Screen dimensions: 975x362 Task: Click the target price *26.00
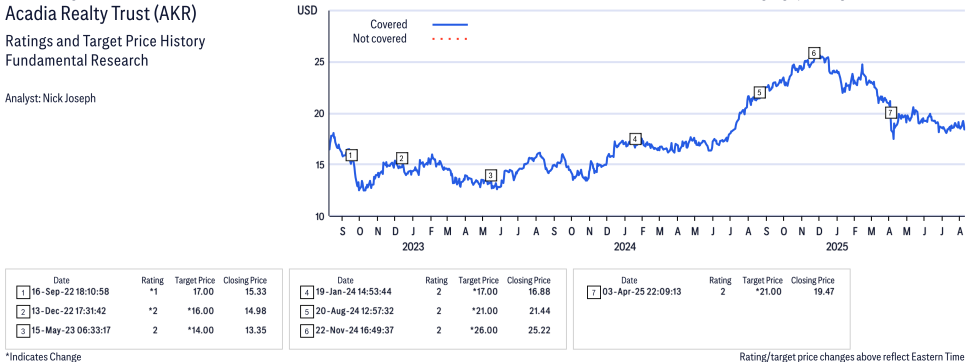[484, 330]
